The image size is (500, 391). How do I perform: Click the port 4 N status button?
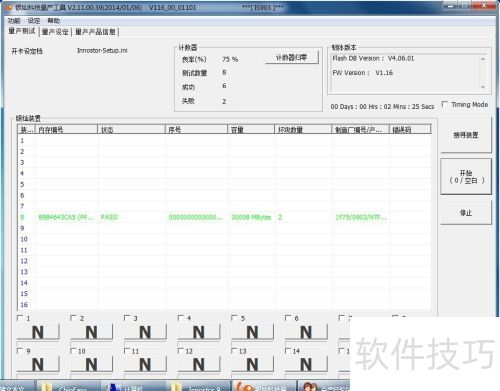point(199,332)
